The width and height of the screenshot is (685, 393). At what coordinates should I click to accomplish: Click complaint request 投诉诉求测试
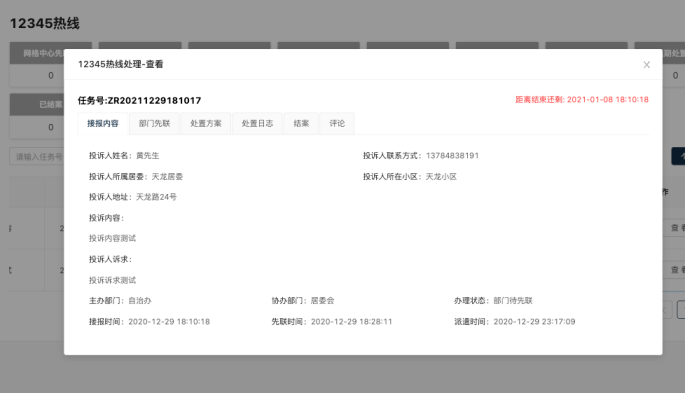click(x=112, y=280)
